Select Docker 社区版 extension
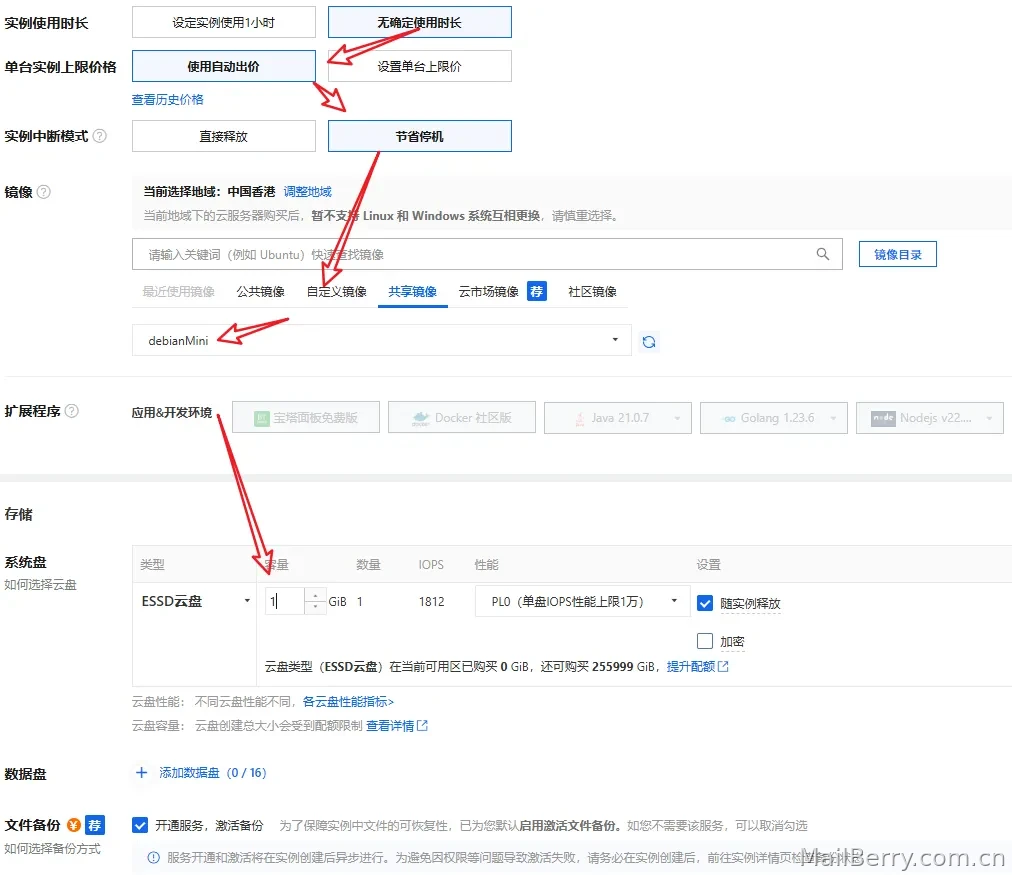Image resolution: width=1012 pixels, height=875 pixels. point(461,417)
